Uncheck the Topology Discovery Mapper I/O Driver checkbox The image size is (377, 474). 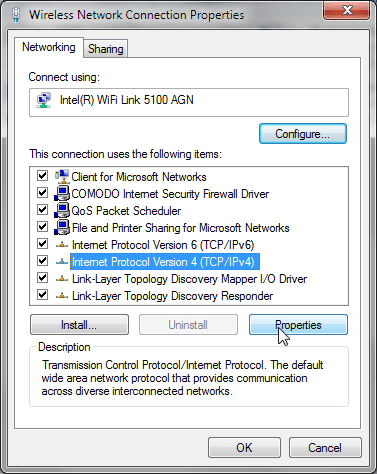(x=42, y=278)
